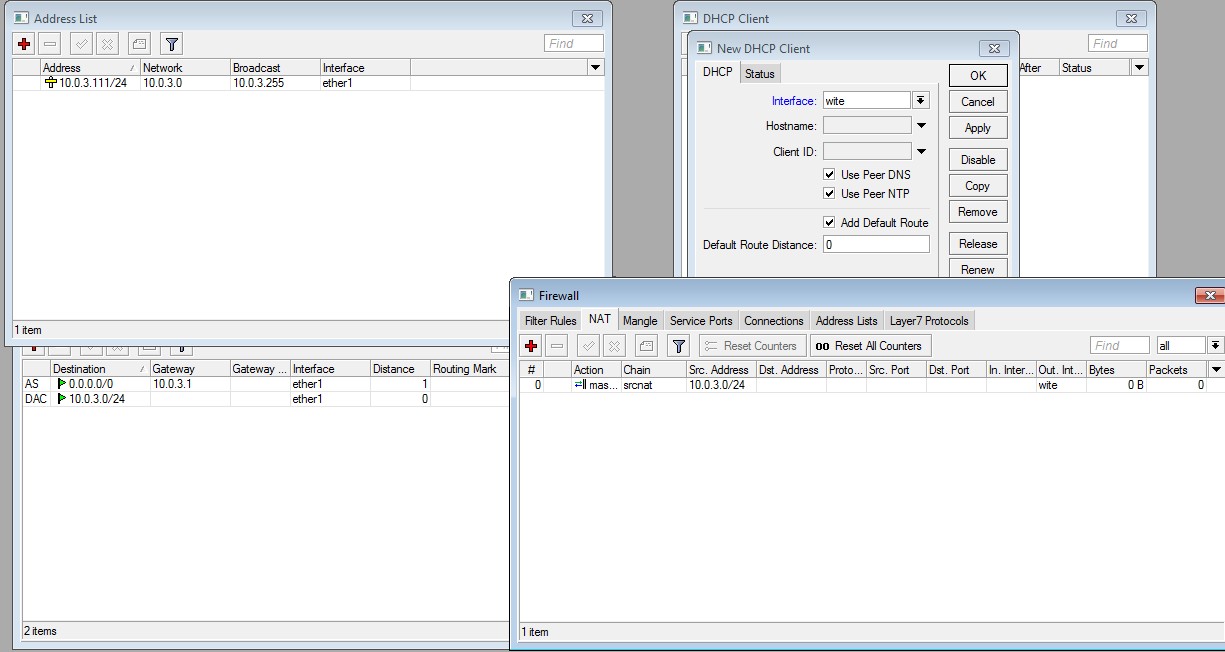Click the Remove button in New DHCP Client
This screenshot has width=1225, height=652.
pyautogui.click(x=978, y=212)
